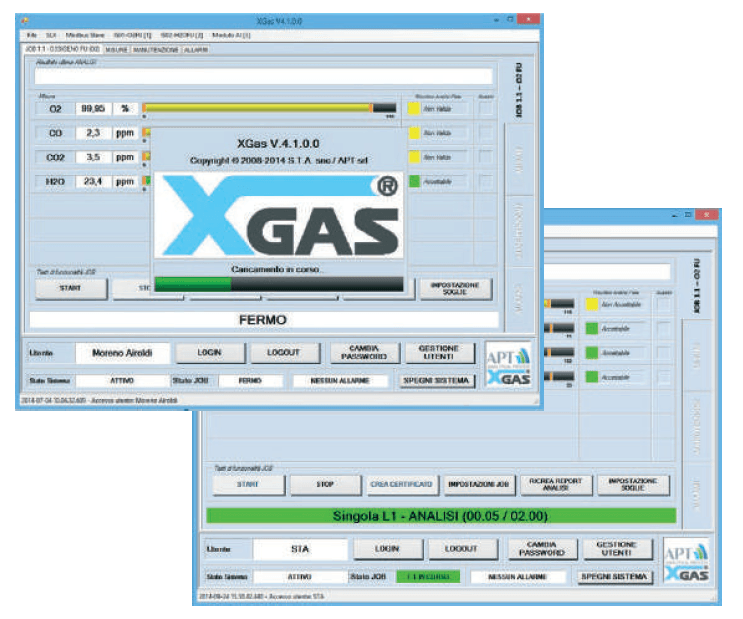Click the 'Moreno Airoldi' user field
Viewport: 743px width, 619px height.
click(122, 353)
